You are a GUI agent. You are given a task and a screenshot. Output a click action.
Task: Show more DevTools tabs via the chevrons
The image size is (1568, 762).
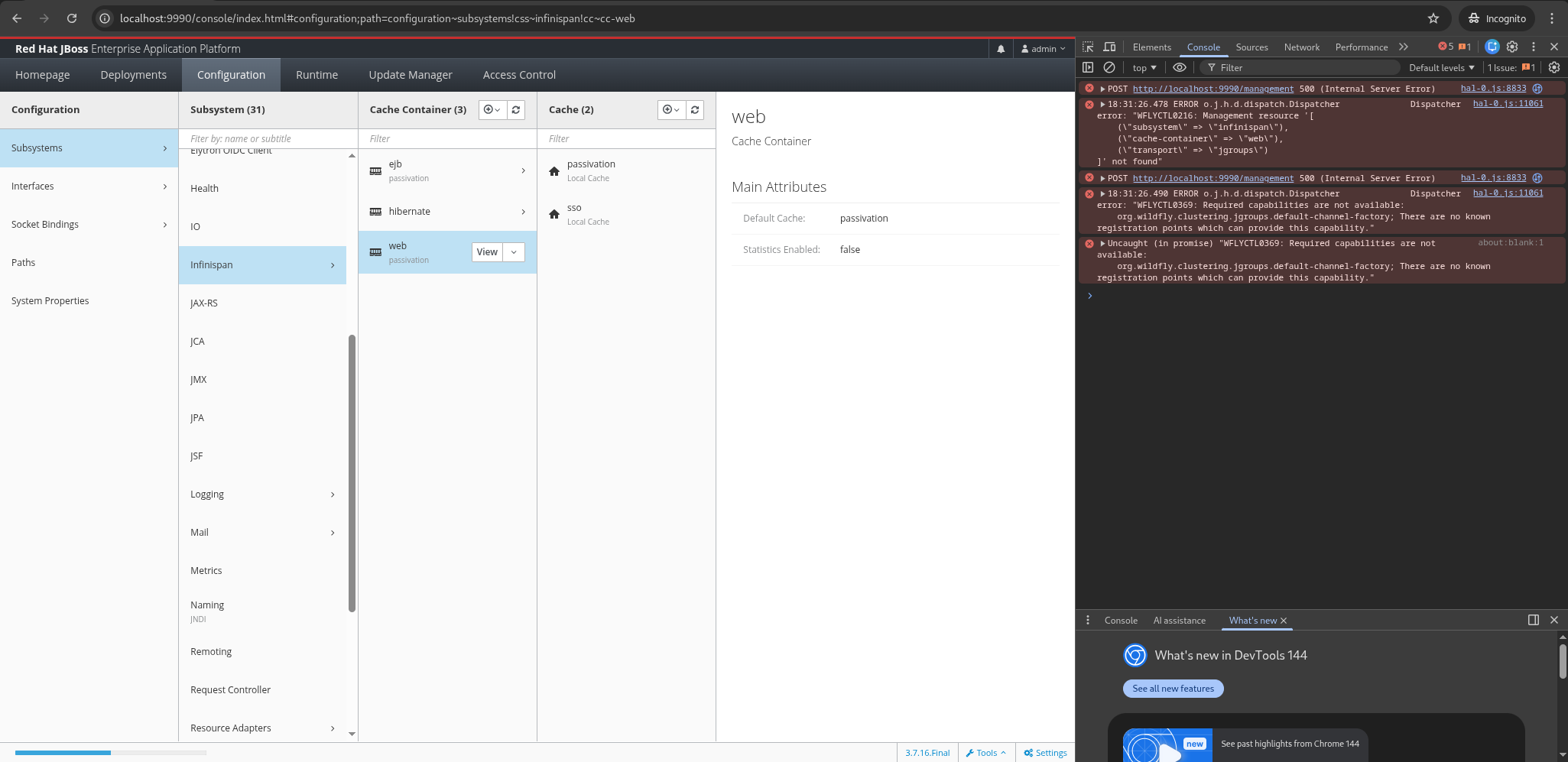(x=1404, y=47)
